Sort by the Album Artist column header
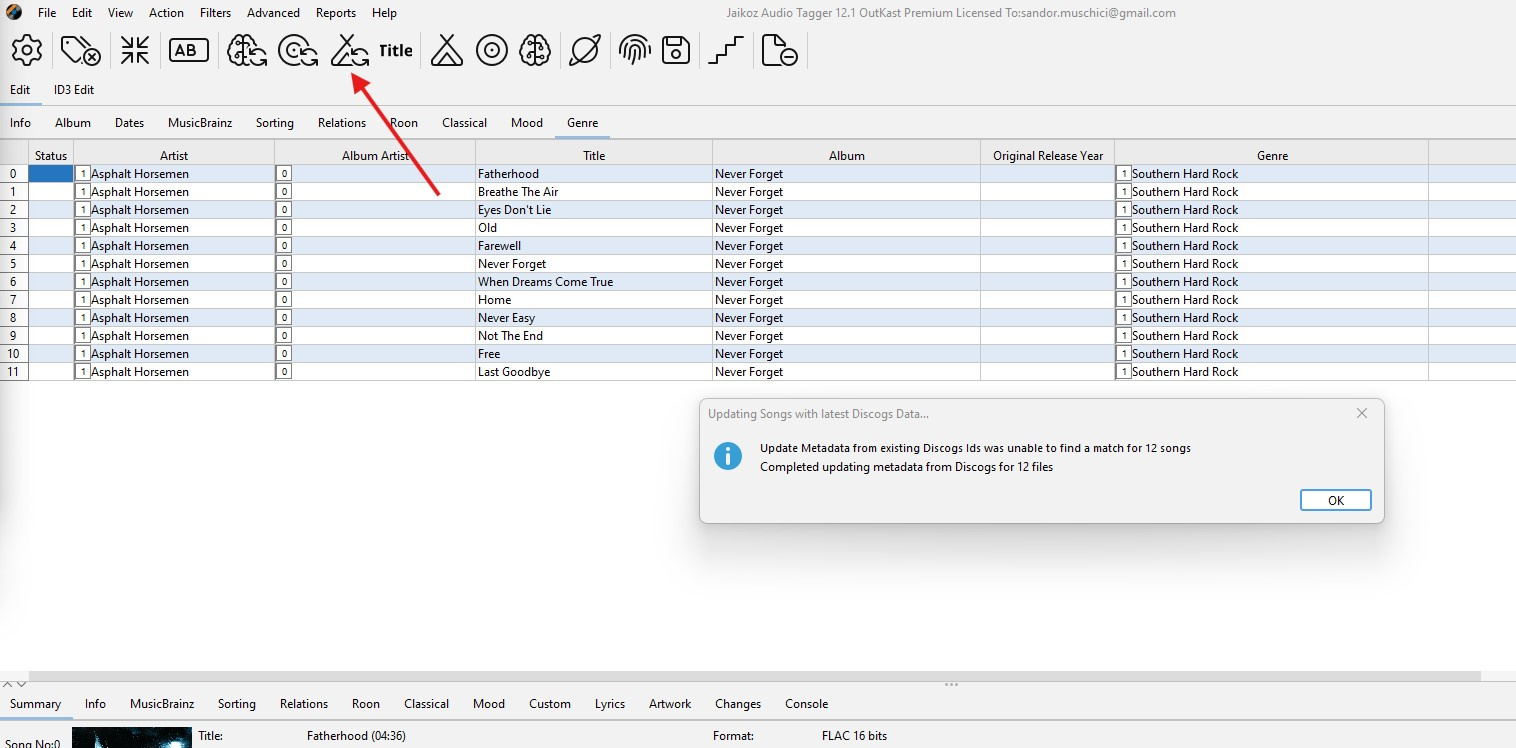 [x=375, y=155]
